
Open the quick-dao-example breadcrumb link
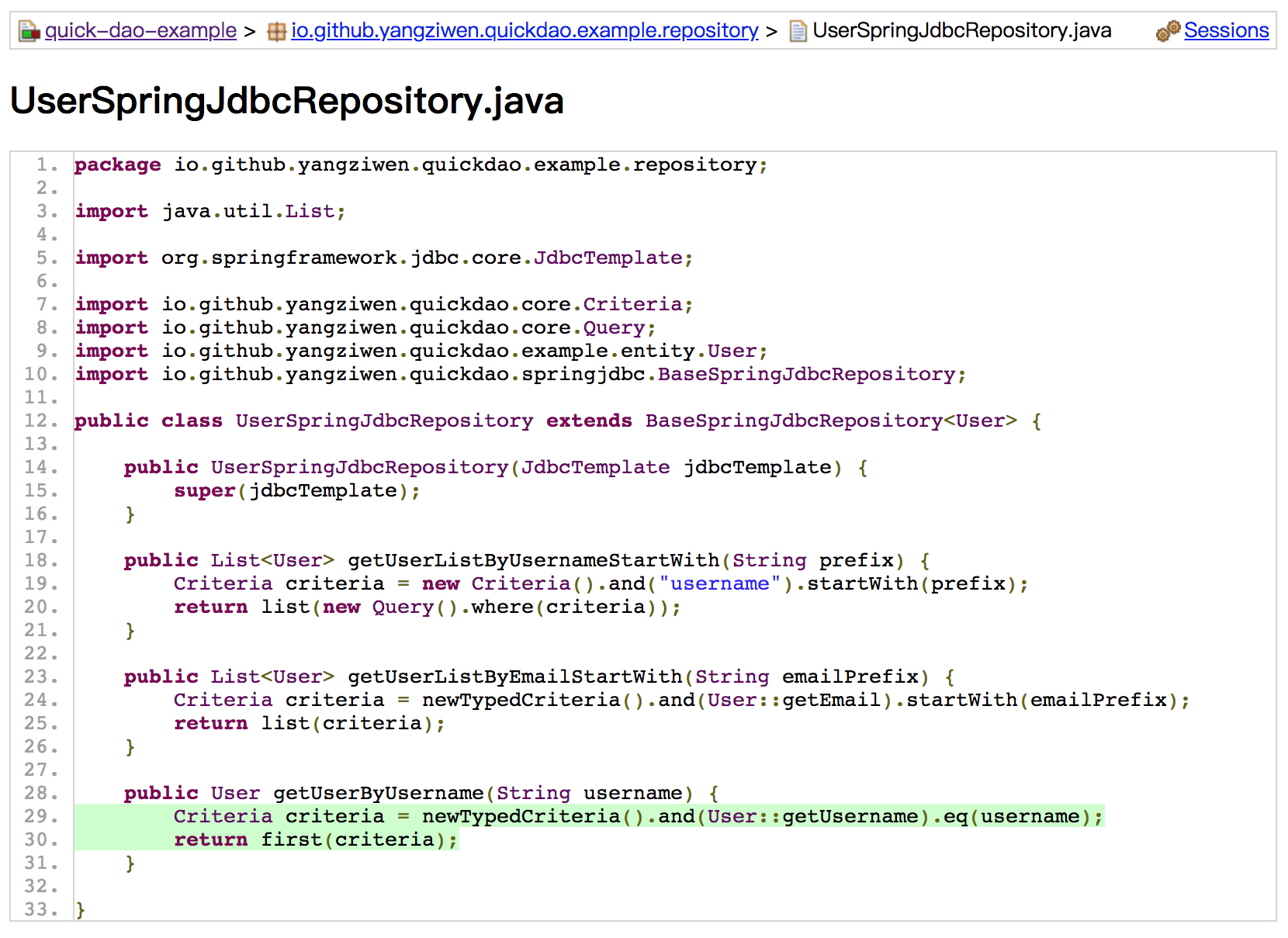[140, 31]
